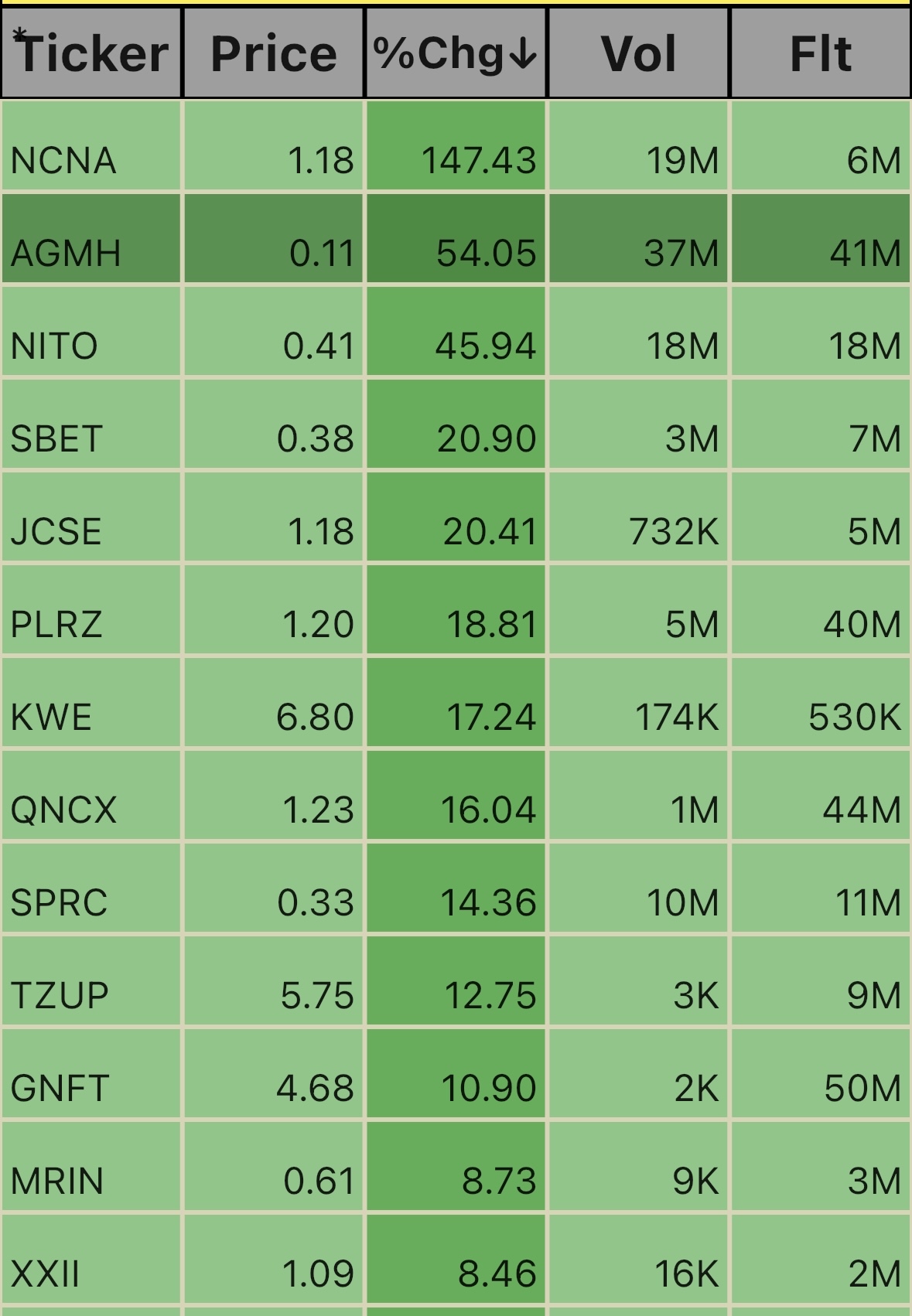The image size is (912, 1316).
Task: Click NCNA's 147.43 percent change cell
Action: [456, 146]
